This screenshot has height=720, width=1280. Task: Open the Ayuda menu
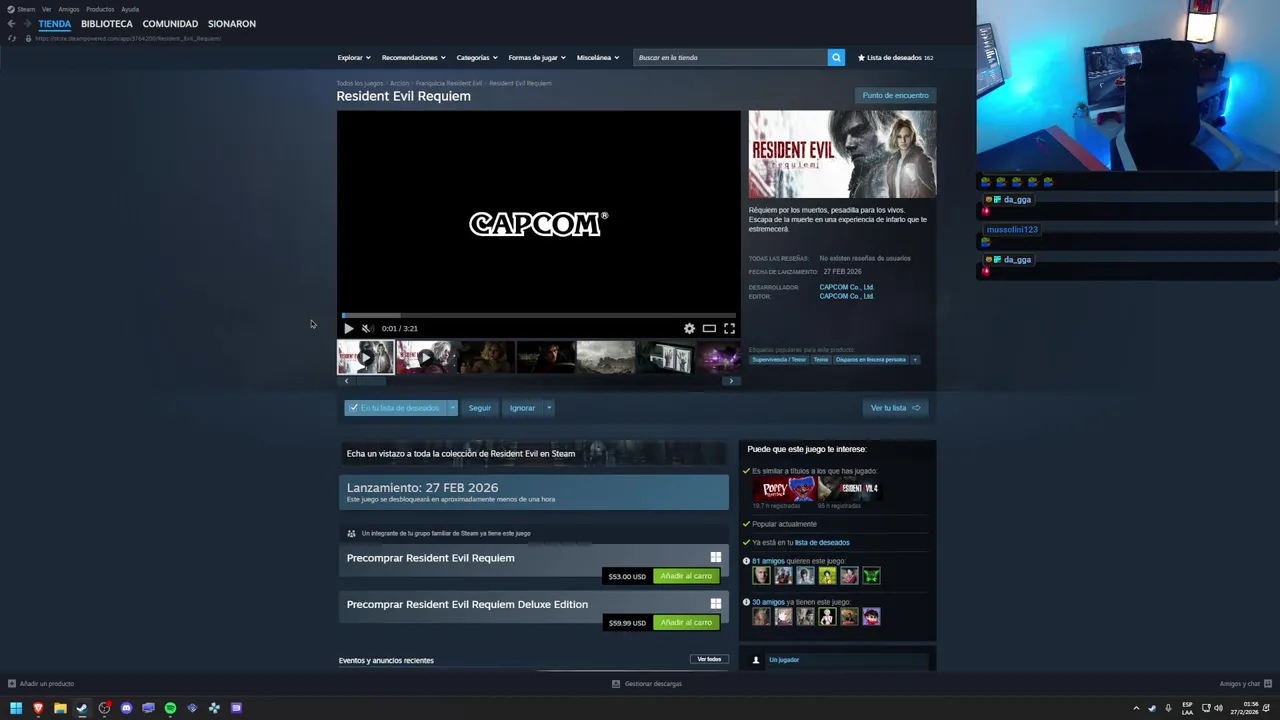point(130,9)
